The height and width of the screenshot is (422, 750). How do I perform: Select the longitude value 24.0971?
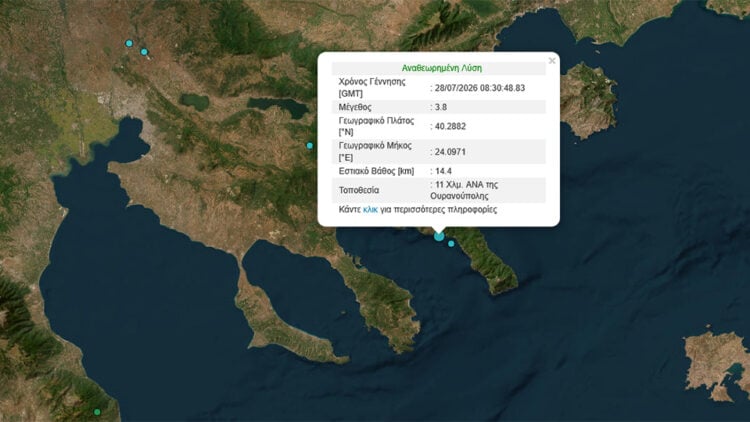(x=450, y=152)
